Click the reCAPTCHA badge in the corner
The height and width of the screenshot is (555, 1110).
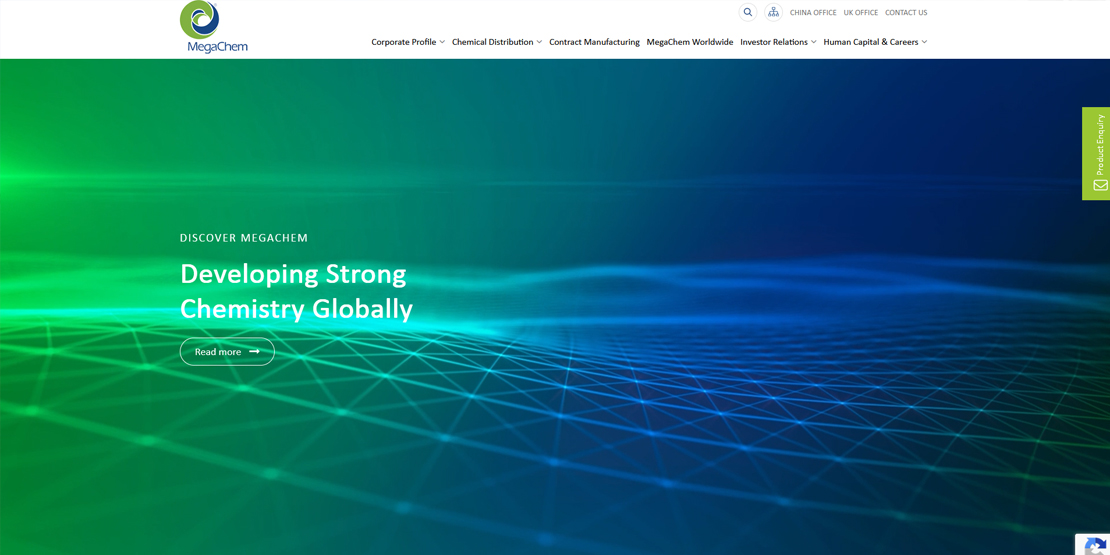pyautogui.click(x=1094, y=545)
